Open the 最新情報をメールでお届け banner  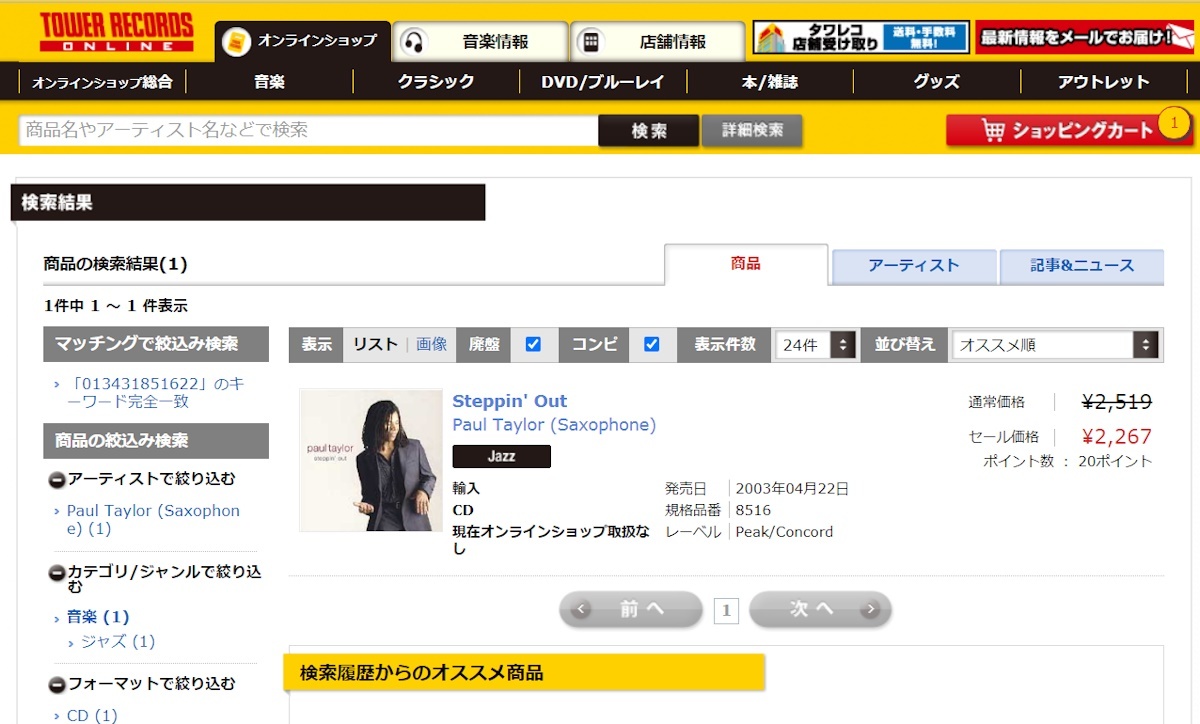click(x=1086, y=37)
